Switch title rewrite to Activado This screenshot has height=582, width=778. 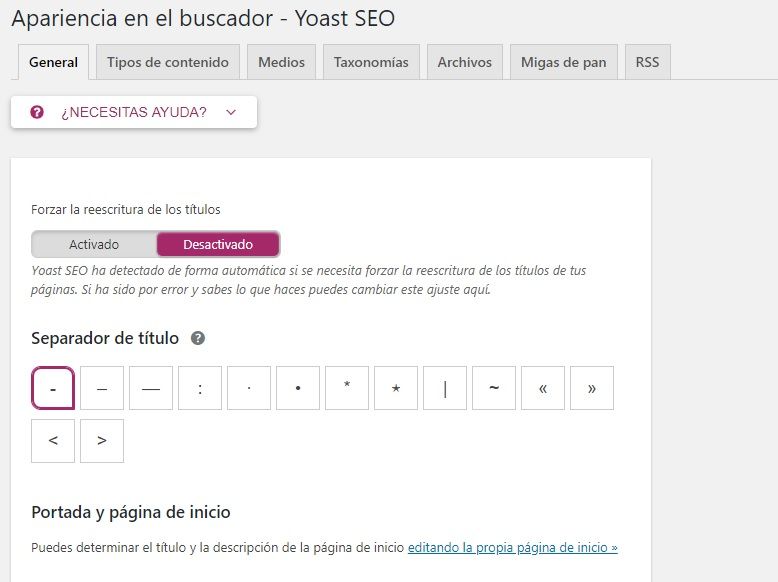coord(94,244)
